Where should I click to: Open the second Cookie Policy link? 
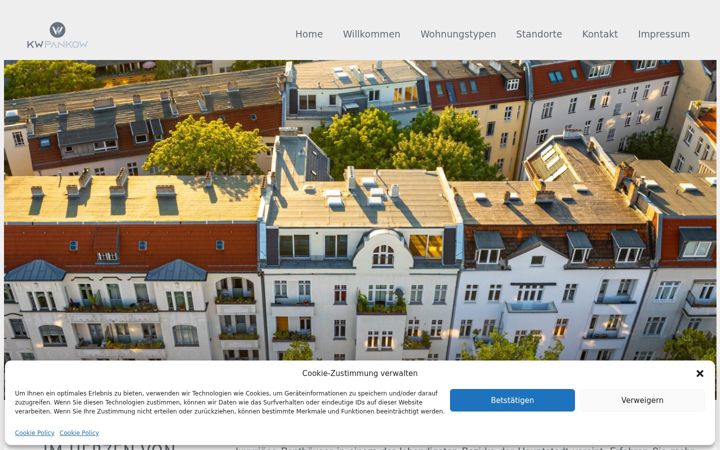pos(79,433)
